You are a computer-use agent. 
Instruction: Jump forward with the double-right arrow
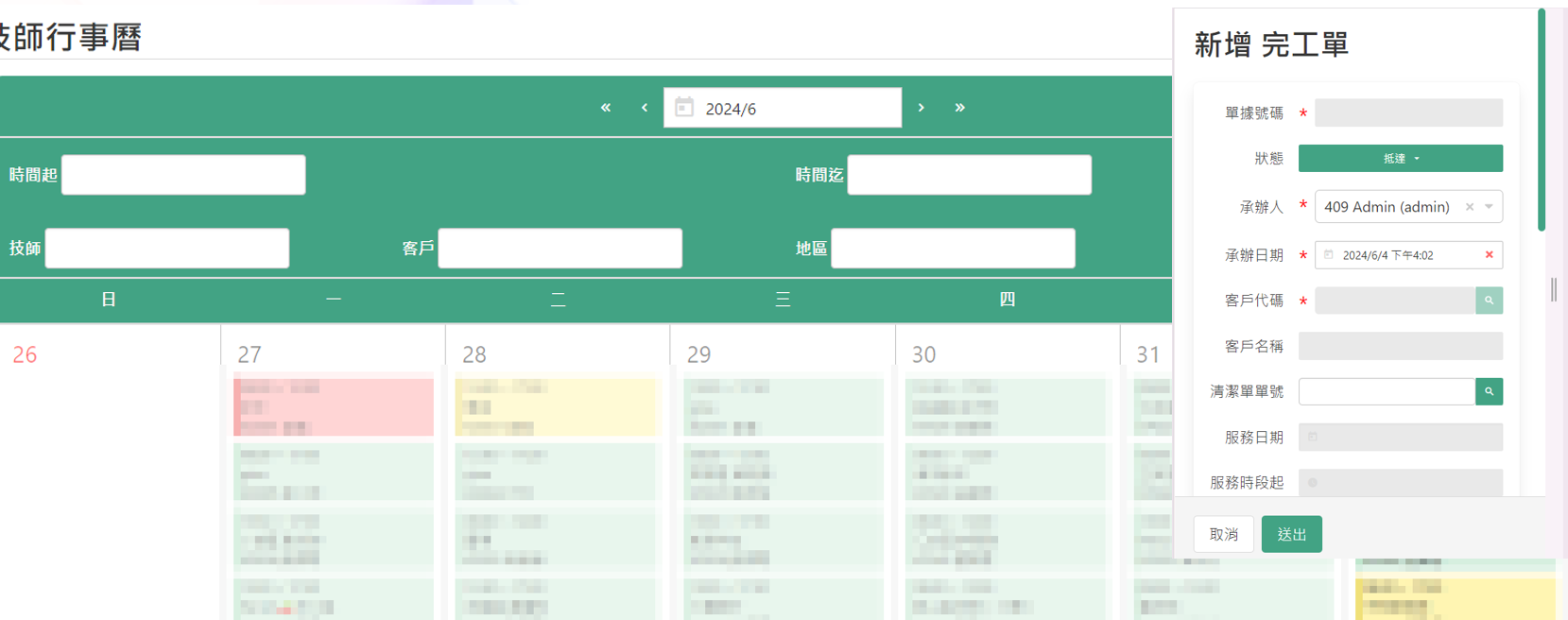coord(959,108)
